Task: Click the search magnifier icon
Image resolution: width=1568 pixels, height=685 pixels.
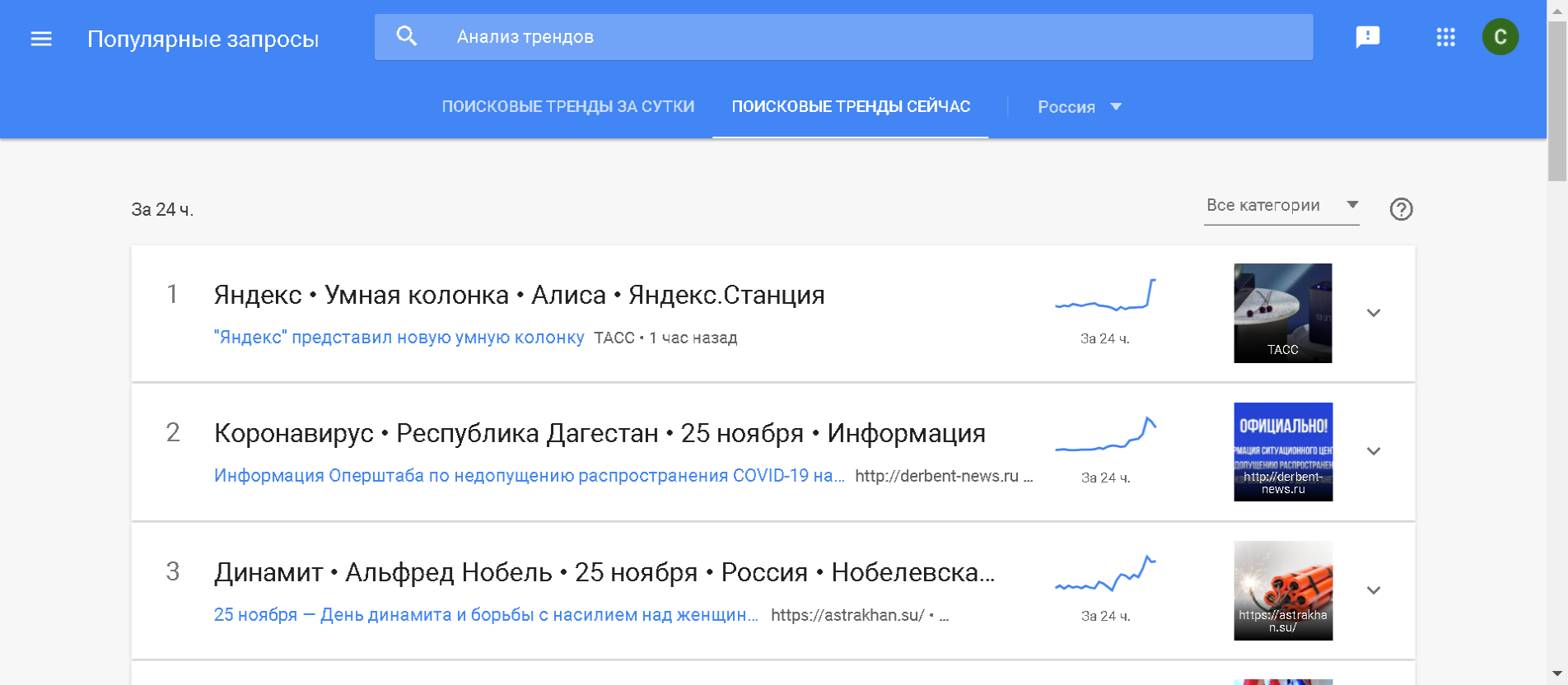Action: (x=407, y=36)
